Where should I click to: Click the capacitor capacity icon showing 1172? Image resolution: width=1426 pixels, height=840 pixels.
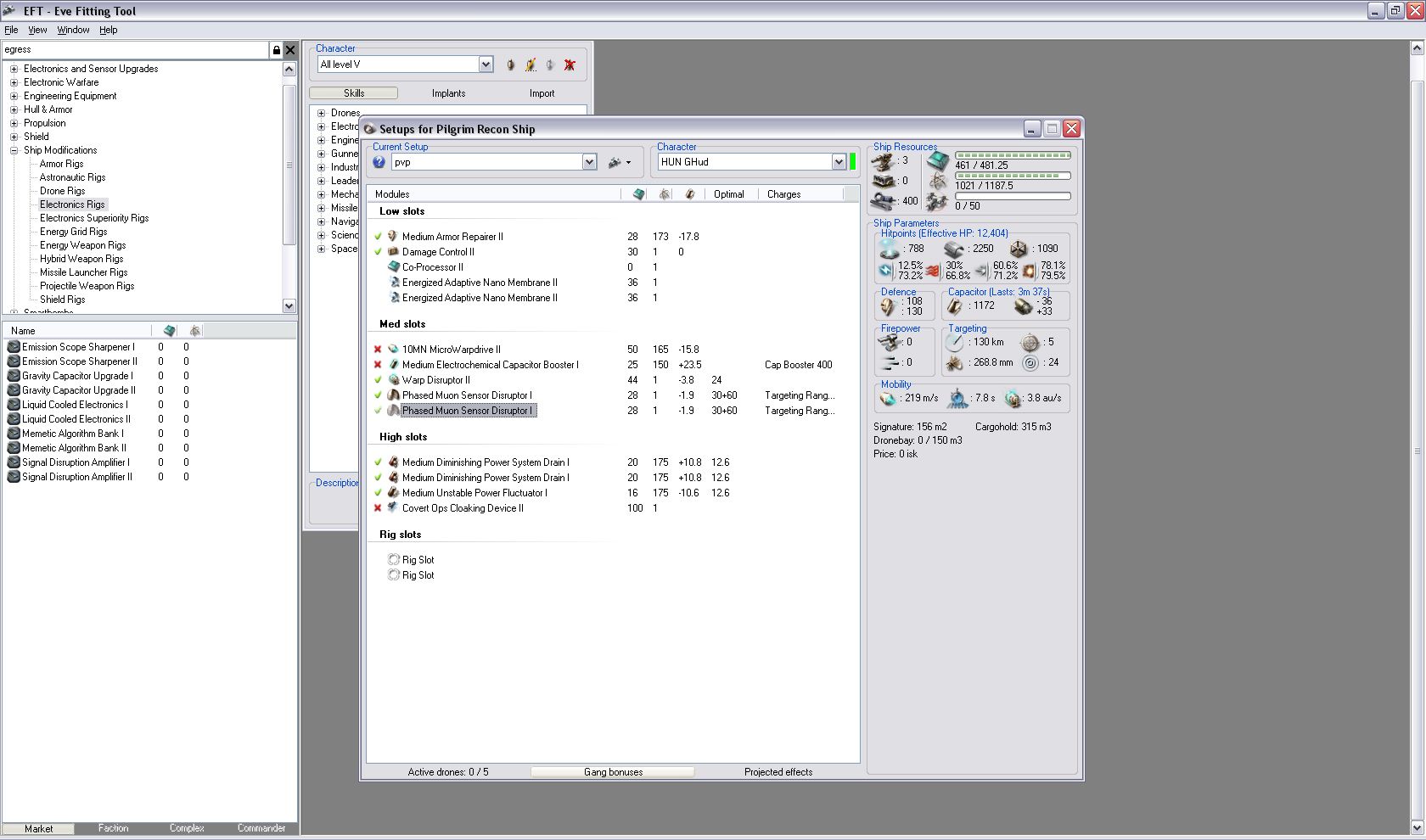[x=956, y=306]
